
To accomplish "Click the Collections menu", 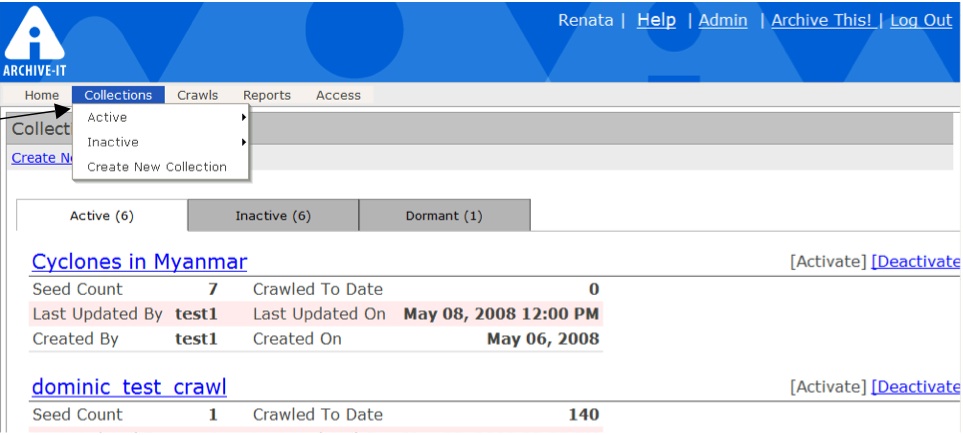I will [x=118, y=95].
